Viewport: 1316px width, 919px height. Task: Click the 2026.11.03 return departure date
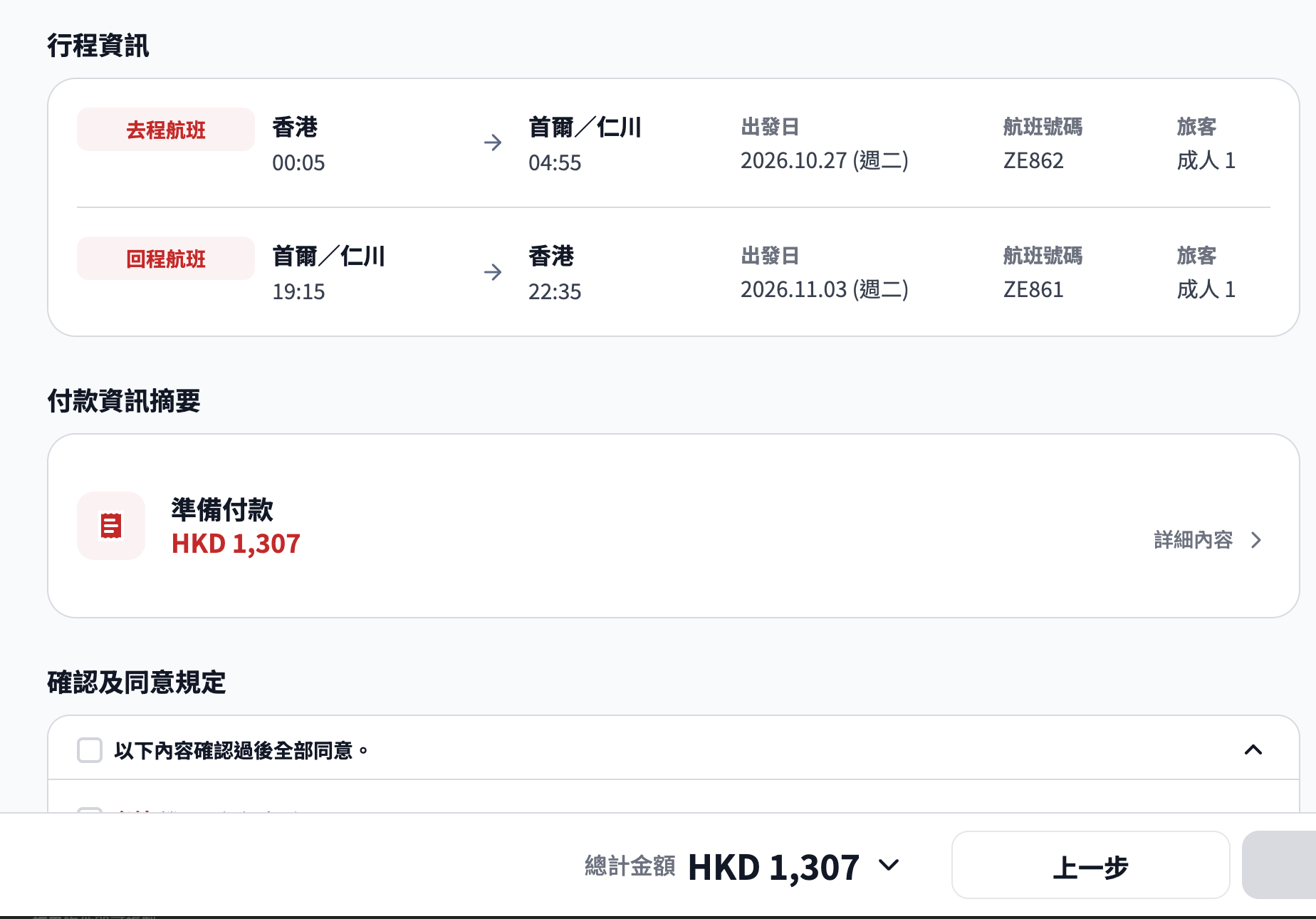pos(825,290)
